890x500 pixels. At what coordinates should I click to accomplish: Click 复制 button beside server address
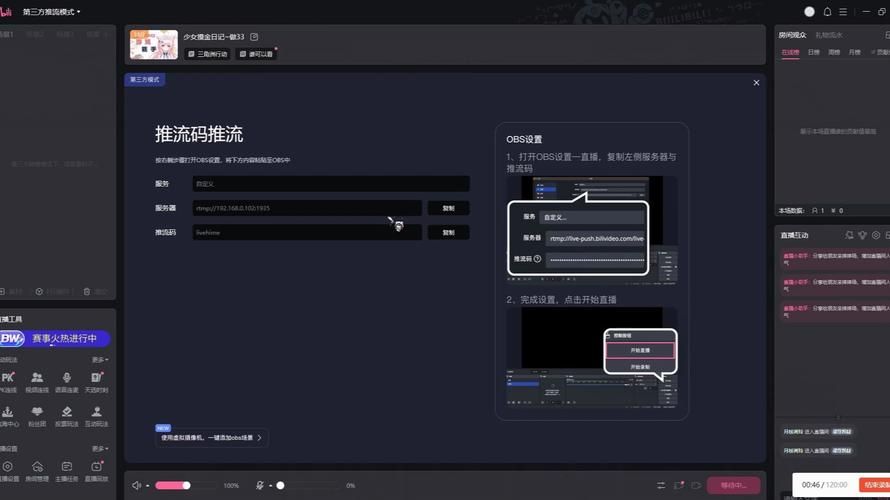[x=448, y=208]
